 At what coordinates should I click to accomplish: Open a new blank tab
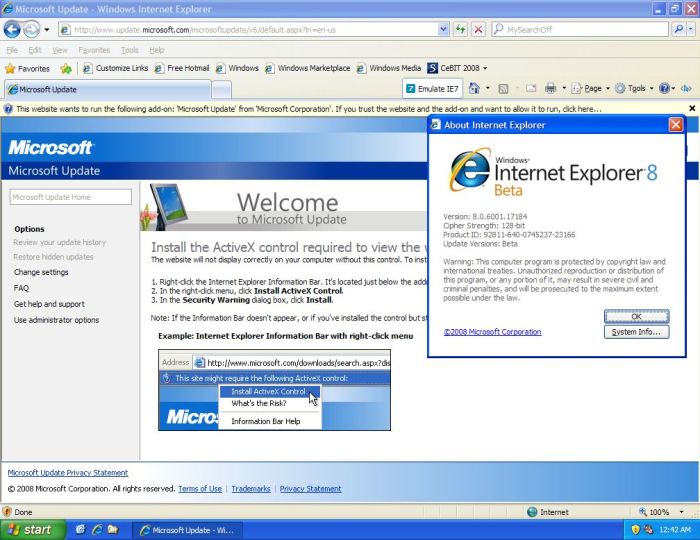pyautogui.click(x=221, y=90)
